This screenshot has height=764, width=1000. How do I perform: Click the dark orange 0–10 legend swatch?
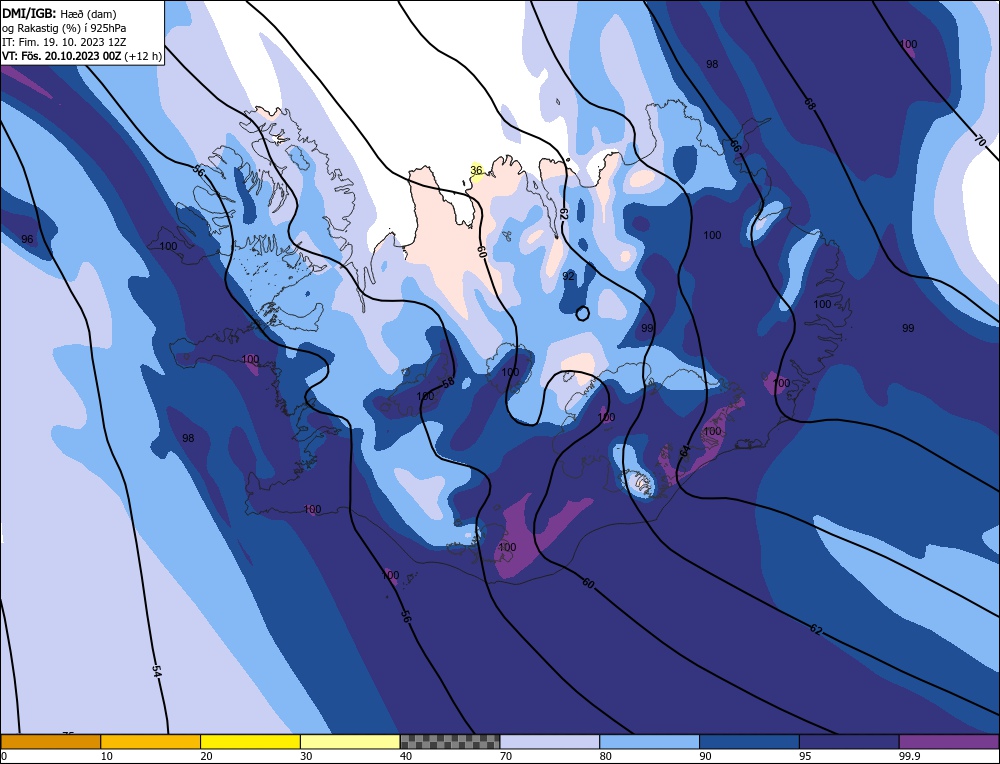coord(50,742)
